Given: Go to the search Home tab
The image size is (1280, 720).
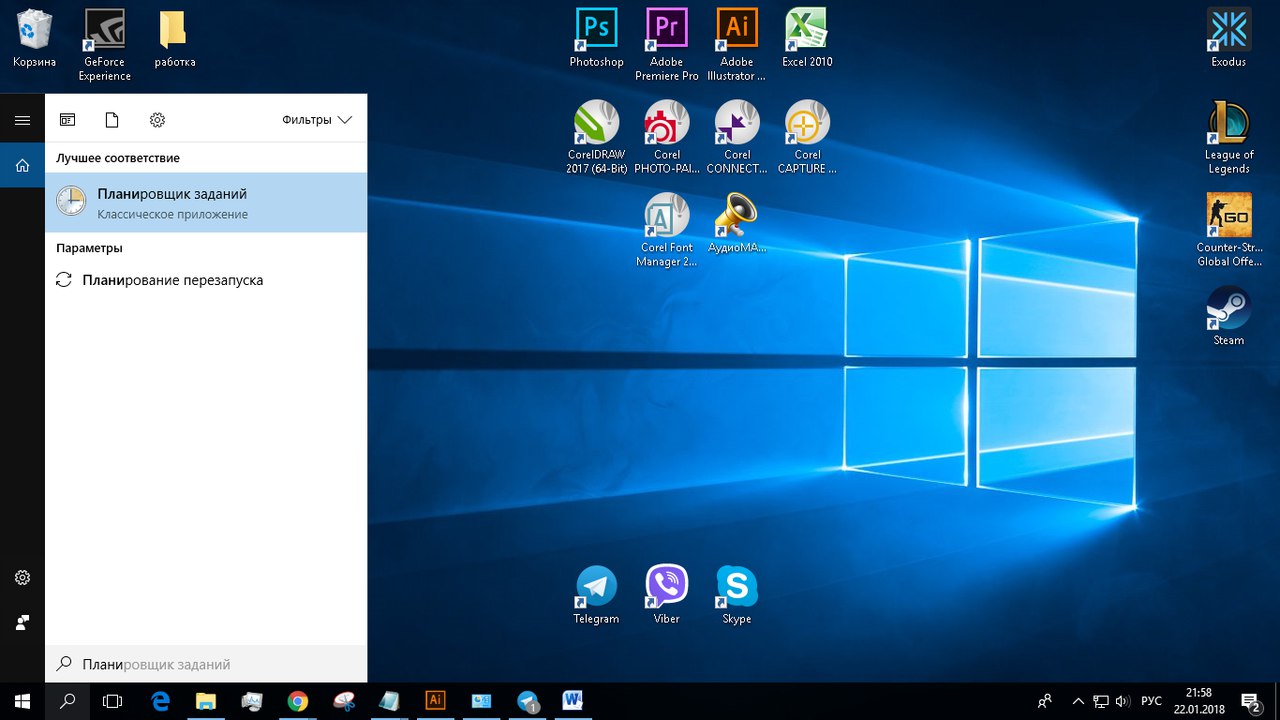Looking at the screenshot, I should click(22, 165).
